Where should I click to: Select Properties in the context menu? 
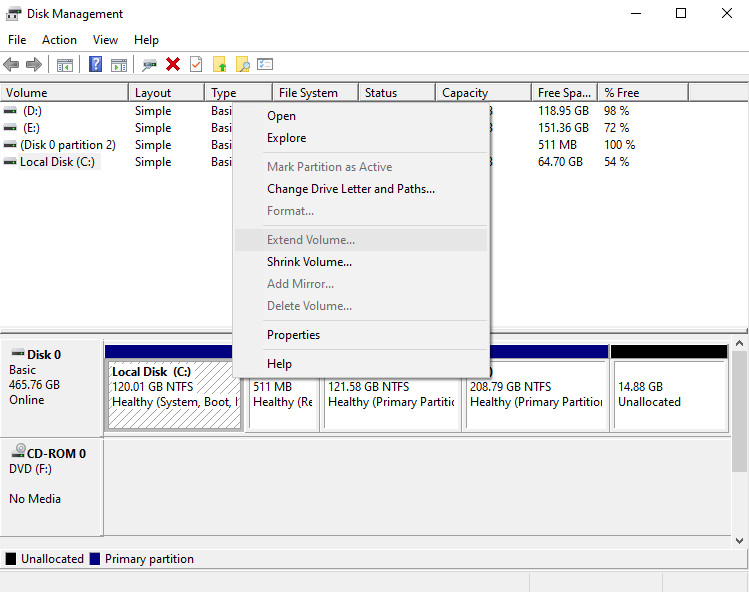tap(361, 335)
